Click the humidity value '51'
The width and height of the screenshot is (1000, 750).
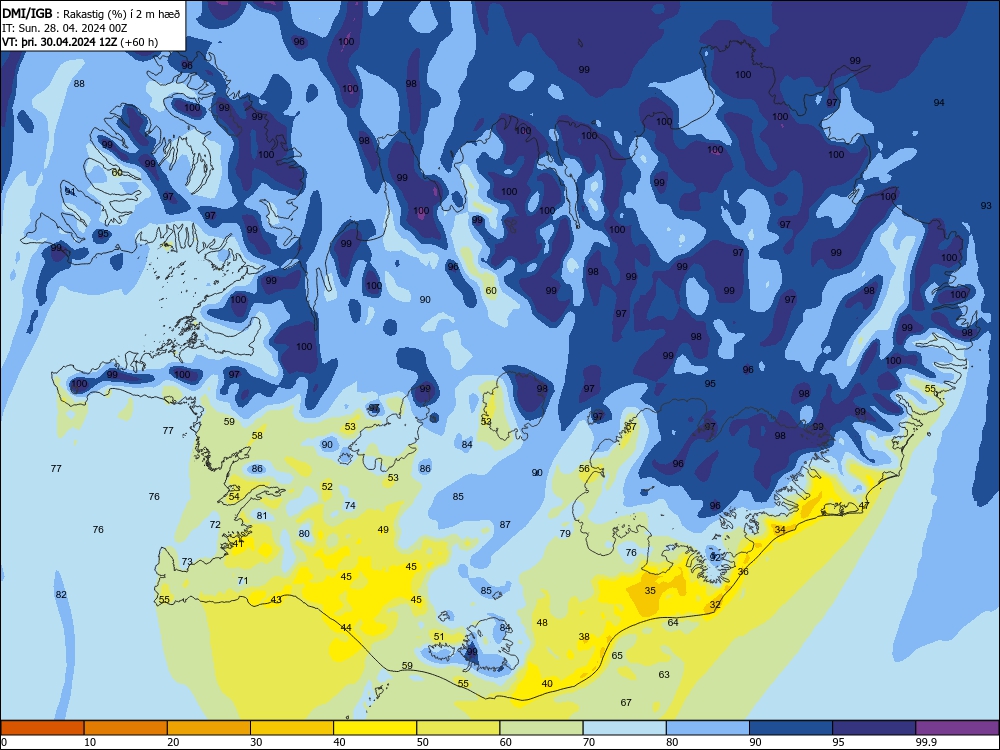coord(439,636)
